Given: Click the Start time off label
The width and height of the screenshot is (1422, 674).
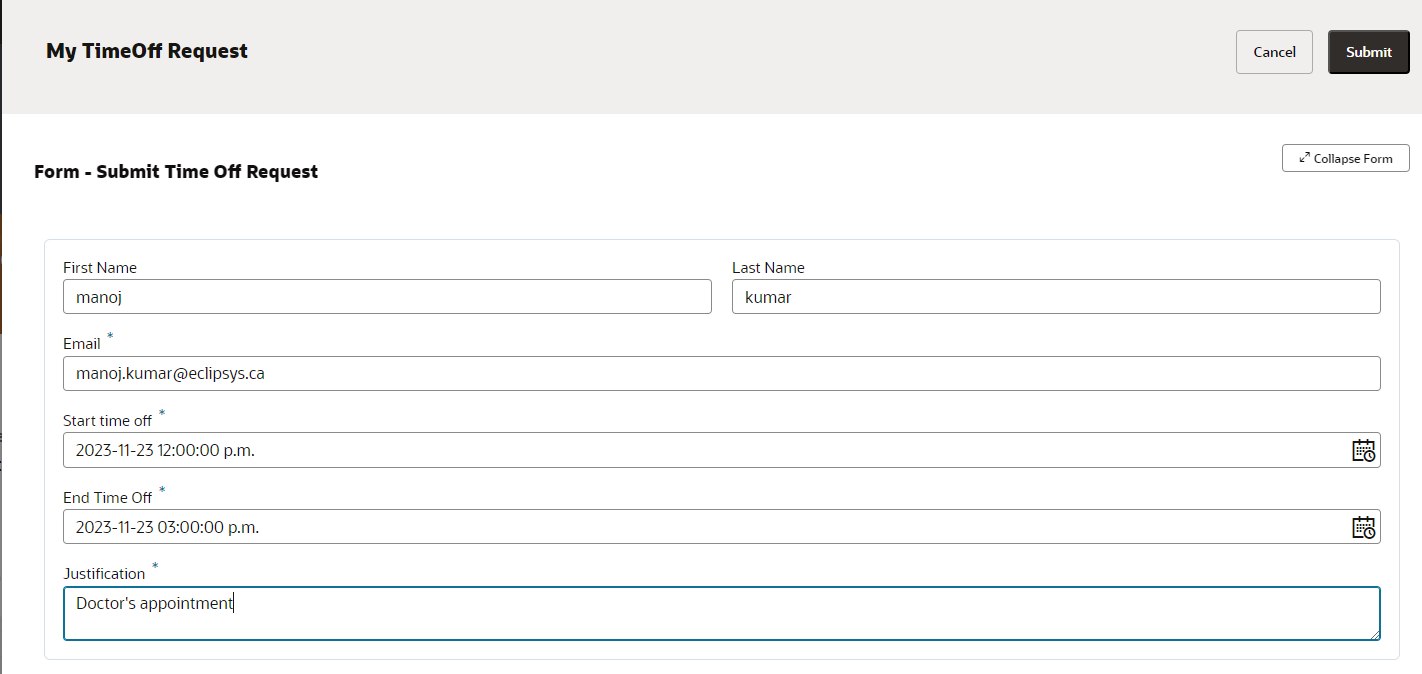Looking at the screenshot, I should pyautogui.click(x=108, y=421).
